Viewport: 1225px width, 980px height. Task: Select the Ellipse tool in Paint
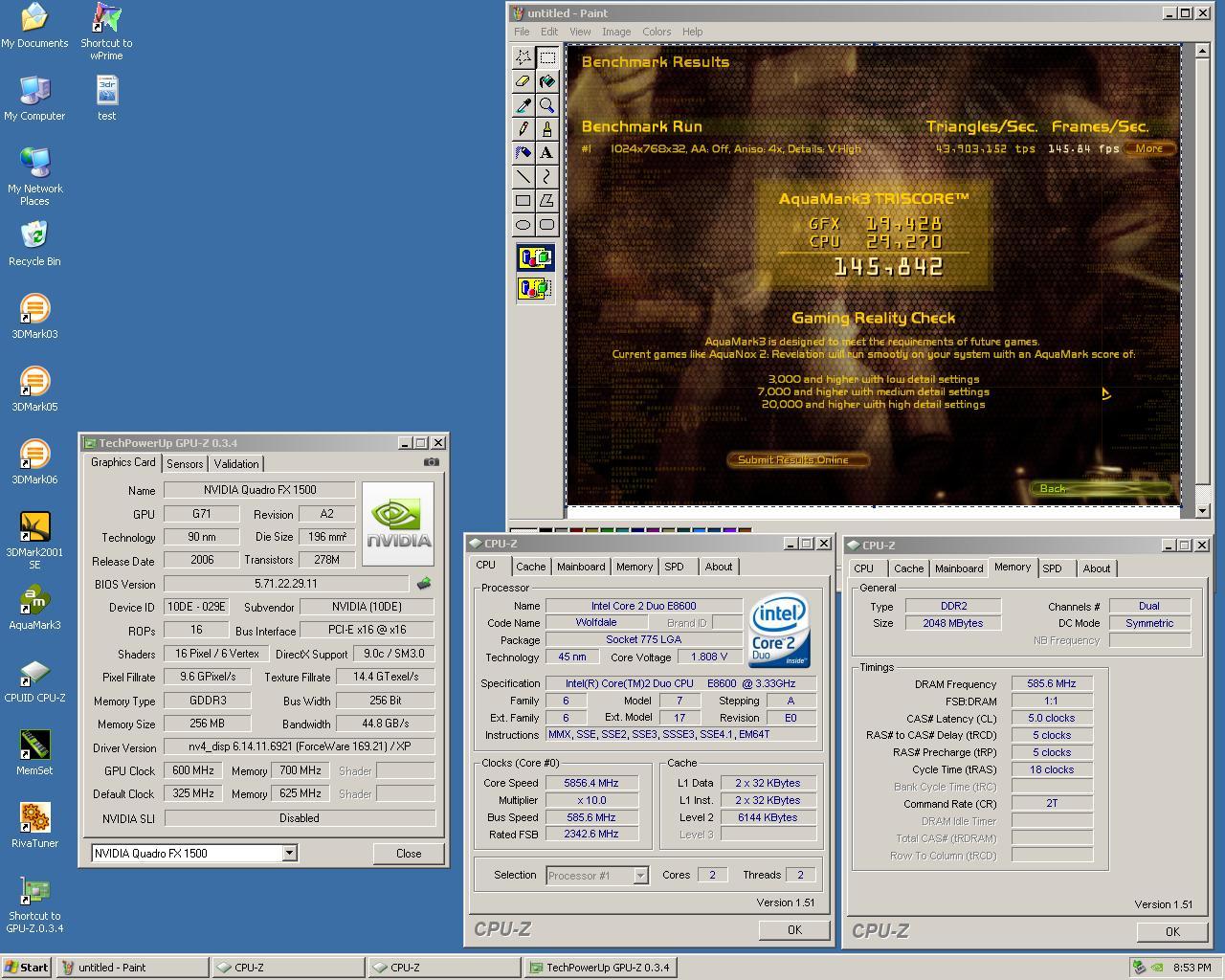(523, 225)
